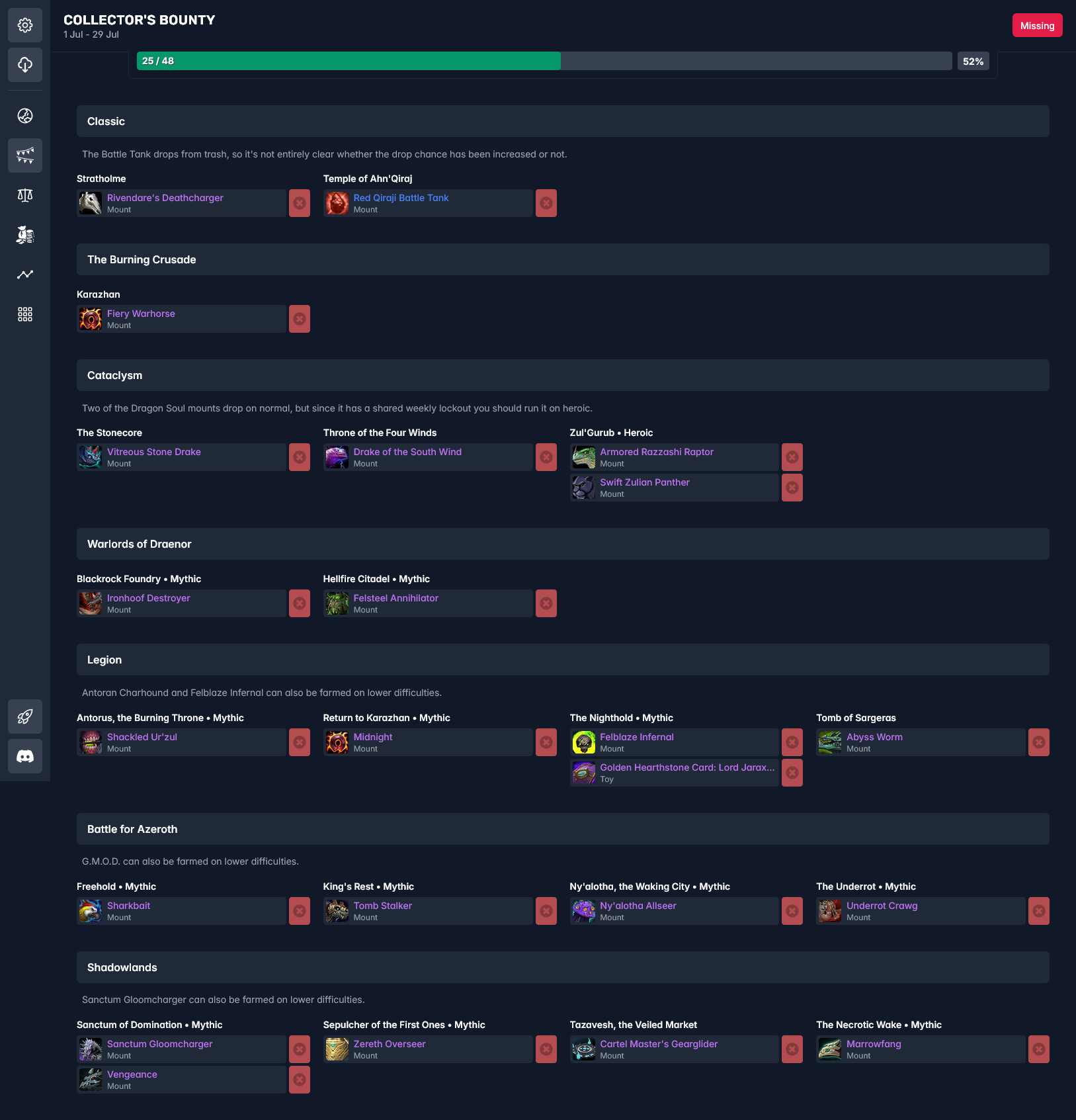
Task: Click the 25 / 48 progress bar
Action: pyautogui.click(x=544, y=61)
